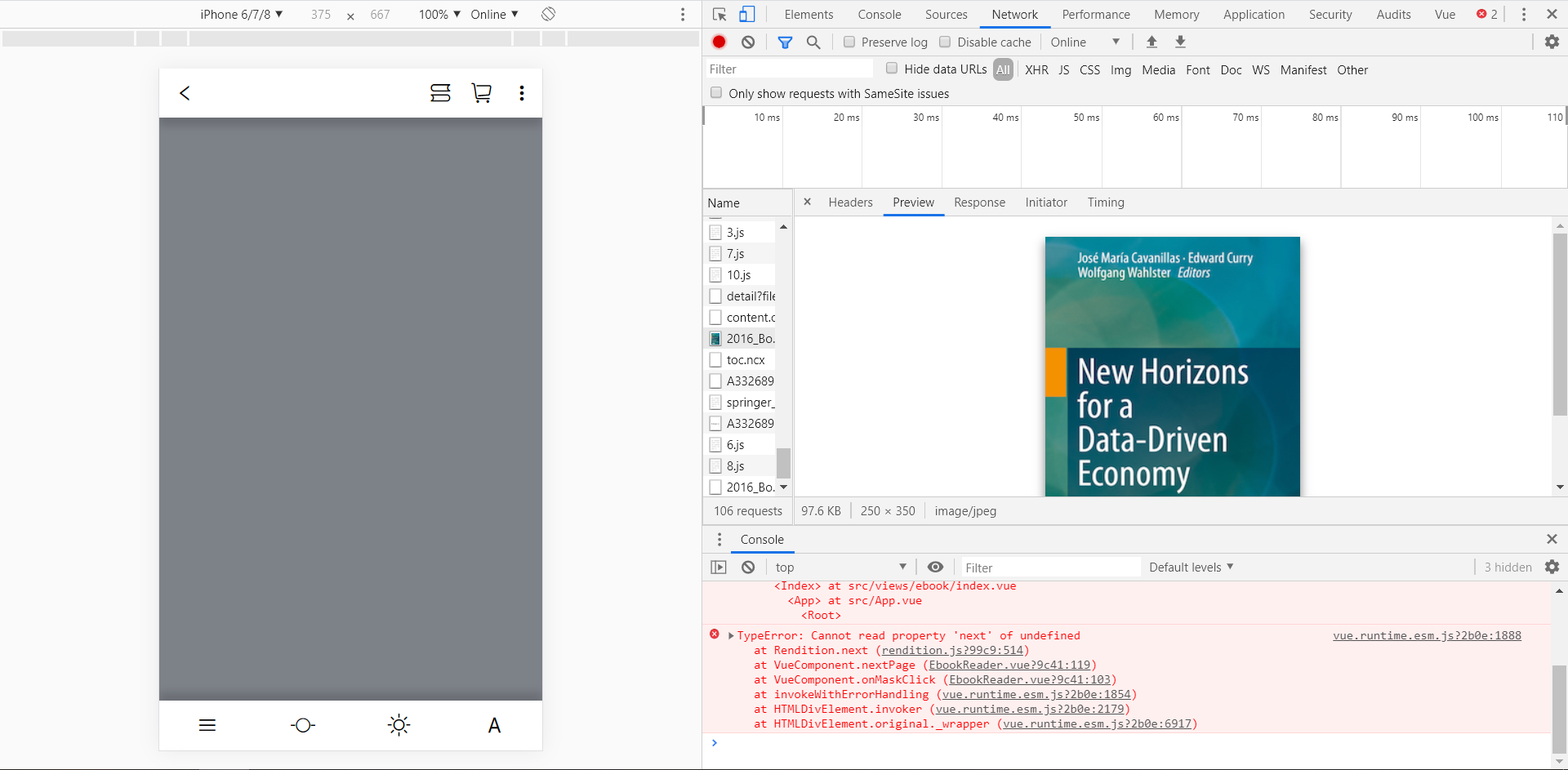Viewport: 1568px width, 770px height.
Task: Switch to Application tab
Action: point(1254,14)
